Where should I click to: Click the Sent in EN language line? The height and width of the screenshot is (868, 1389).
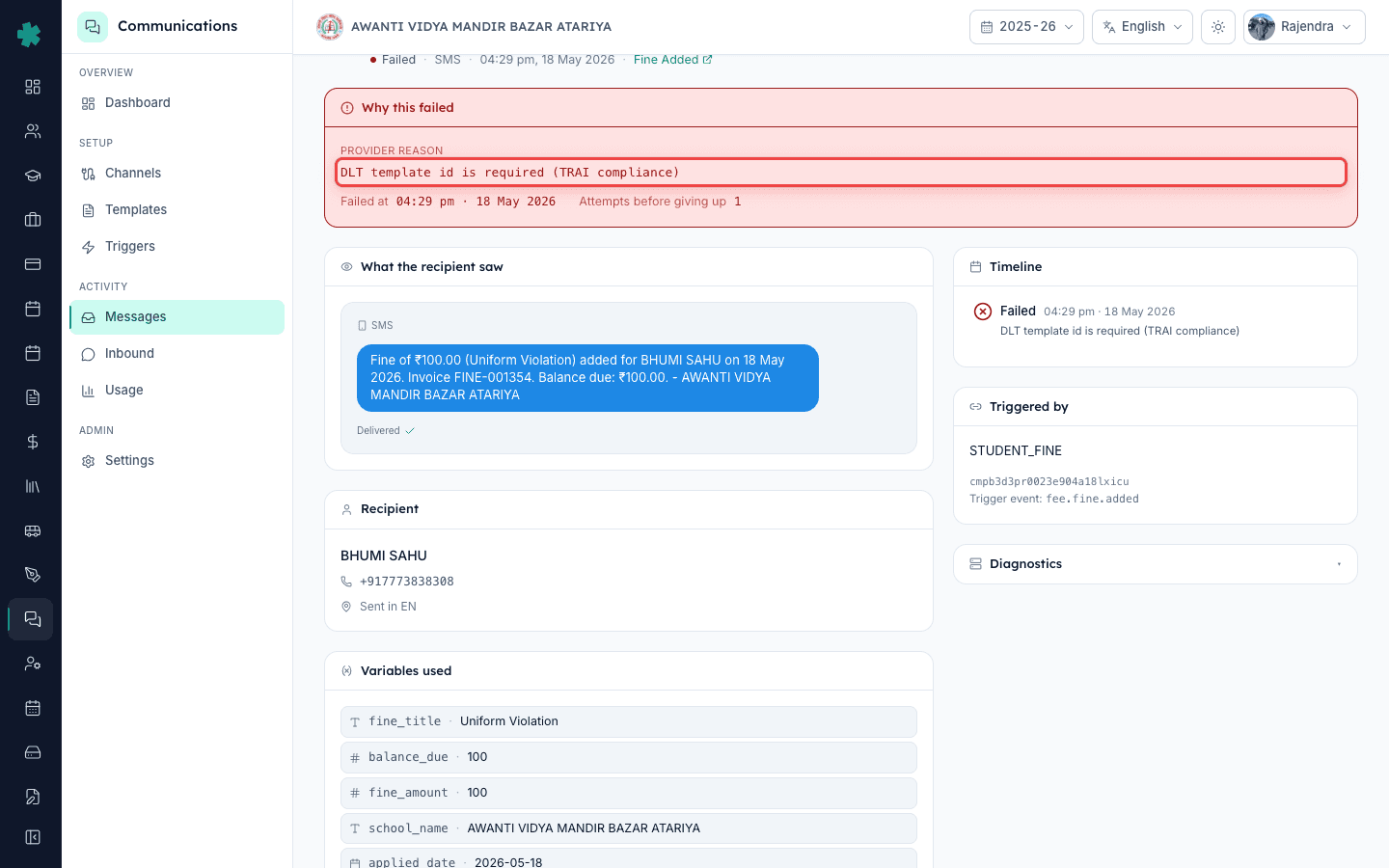coord(388,607)
